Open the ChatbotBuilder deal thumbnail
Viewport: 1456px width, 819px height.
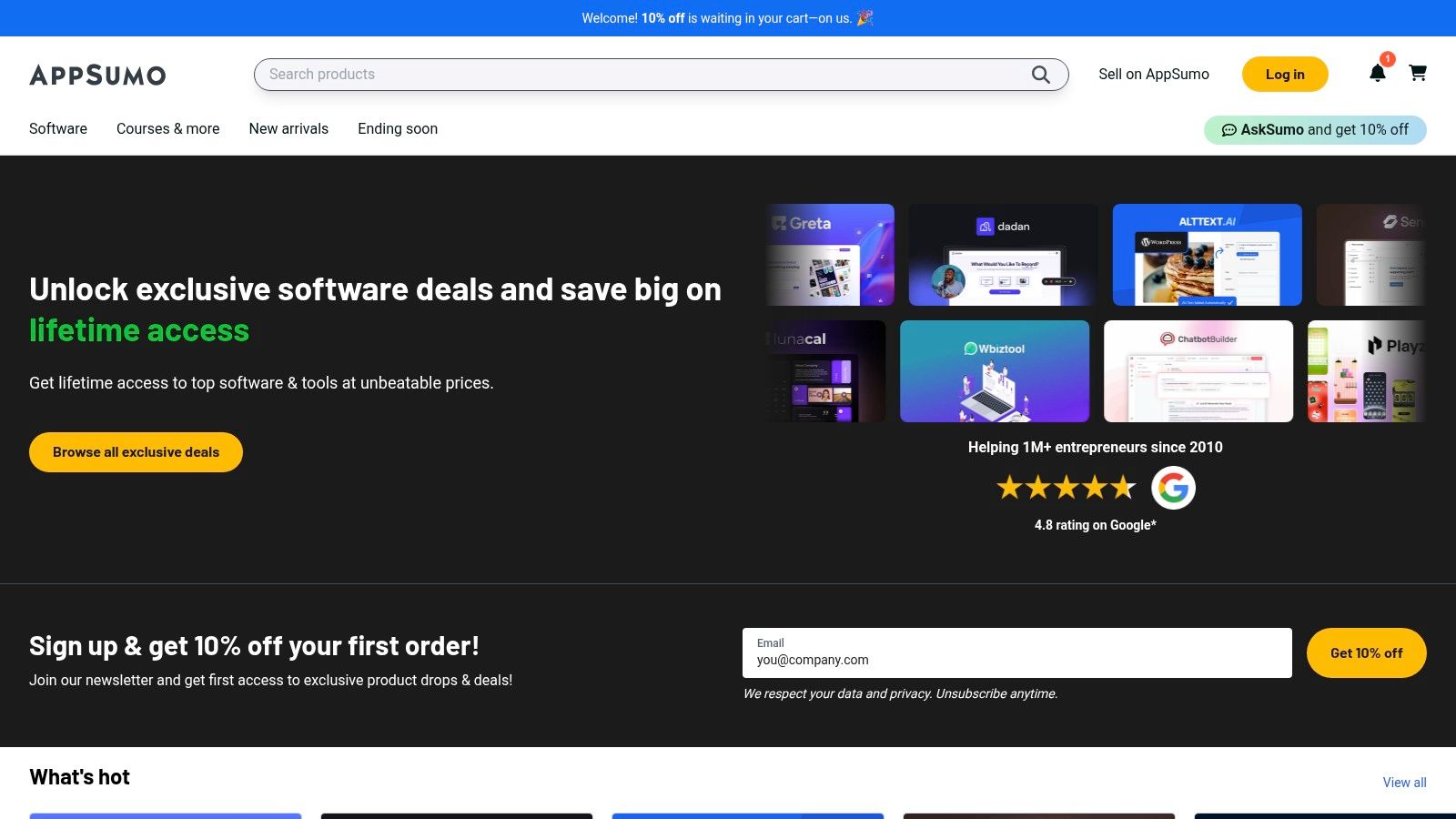[1198, 371]
